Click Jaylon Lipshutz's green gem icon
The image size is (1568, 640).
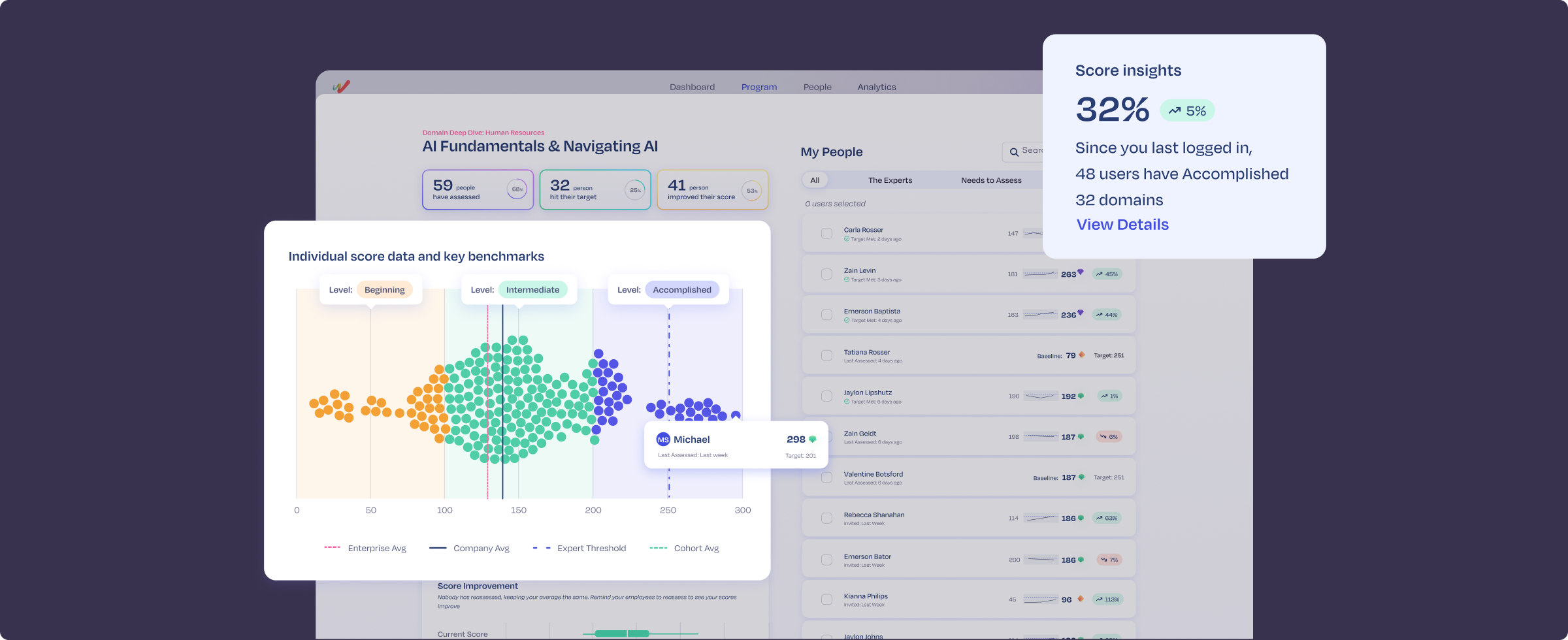tap(1081, 396)
